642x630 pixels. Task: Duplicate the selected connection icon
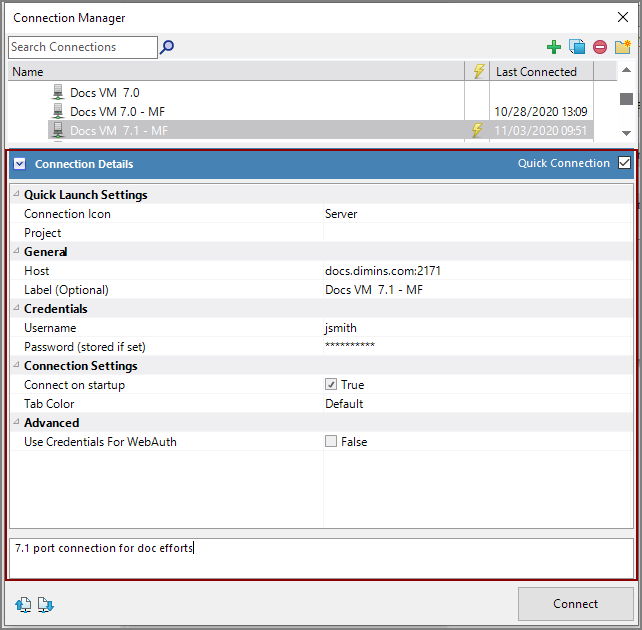pyautogui.click(x=577, y=47)
